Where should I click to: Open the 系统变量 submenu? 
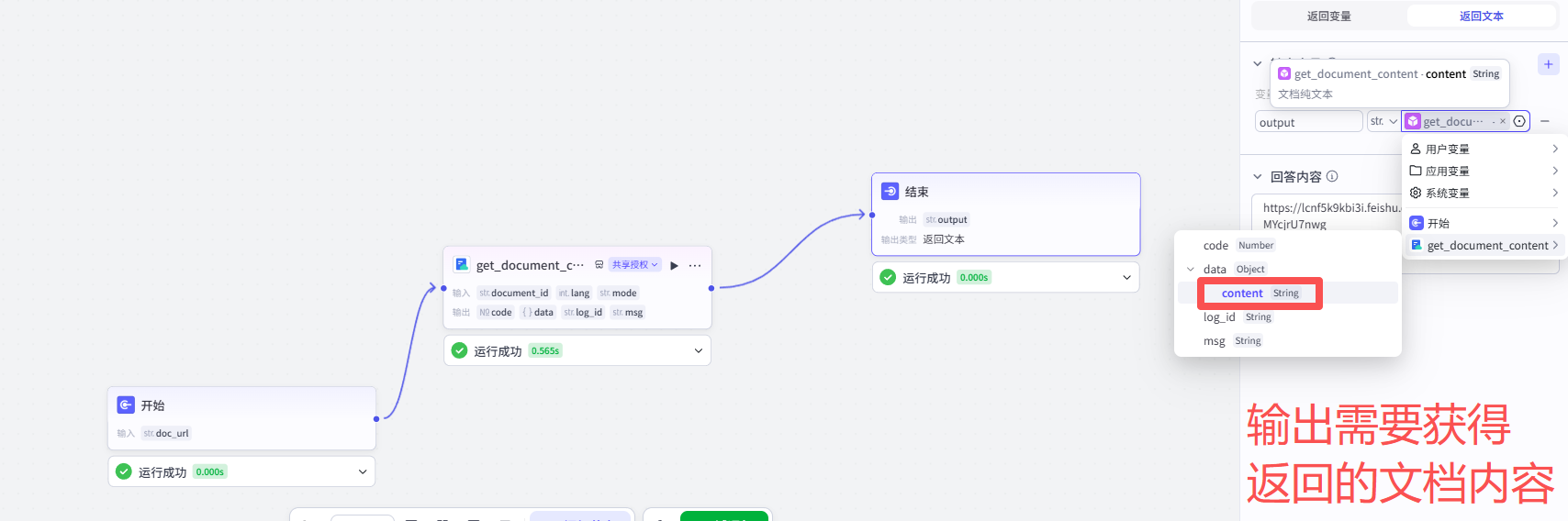coord(1484,193)
